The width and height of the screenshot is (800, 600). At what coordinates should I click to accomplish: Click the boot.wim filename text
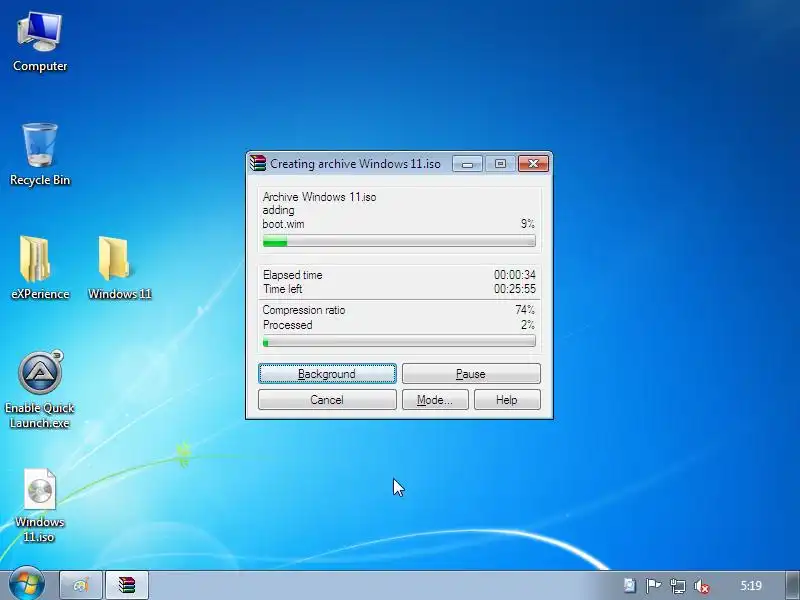pyautogui.click(x=283, y=224)
